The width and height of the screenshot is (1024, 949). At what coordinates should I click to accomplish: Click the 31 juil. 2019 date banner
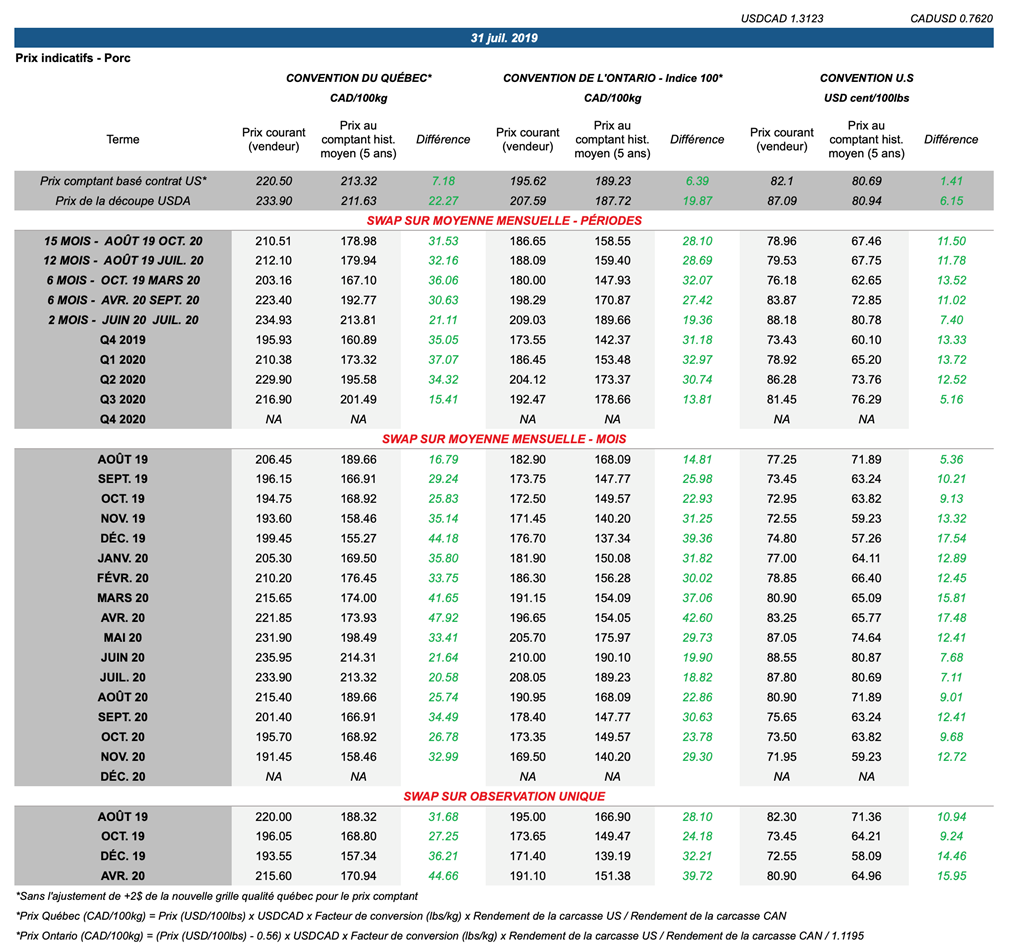pos(504,38)
